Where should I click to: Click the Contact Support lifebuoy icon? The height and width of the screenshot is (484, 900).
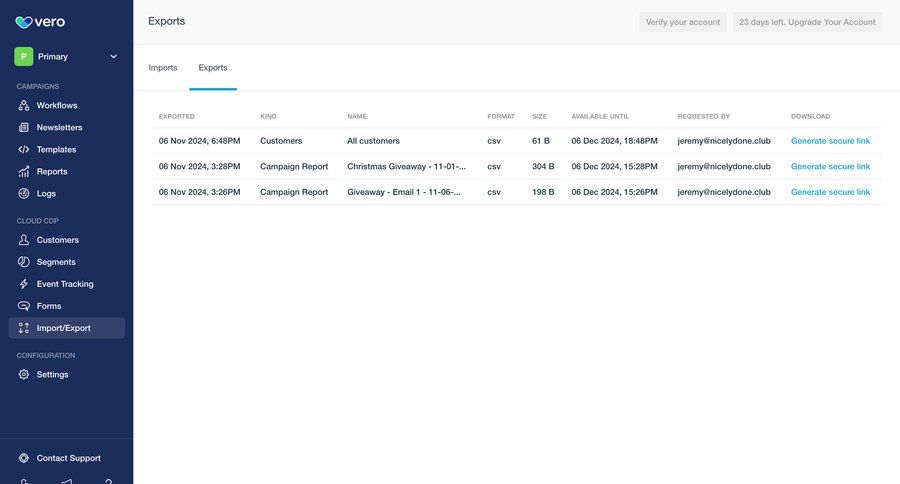(24, 458)
